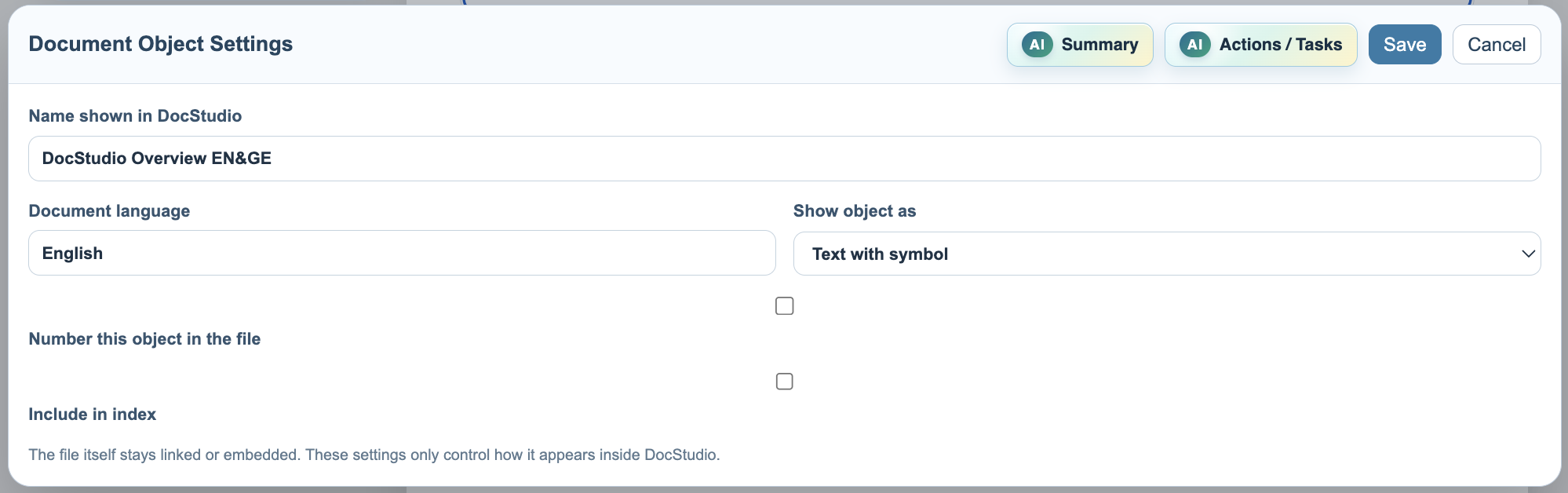Tick the Number this object in the file checkbox

click(785, 306)
